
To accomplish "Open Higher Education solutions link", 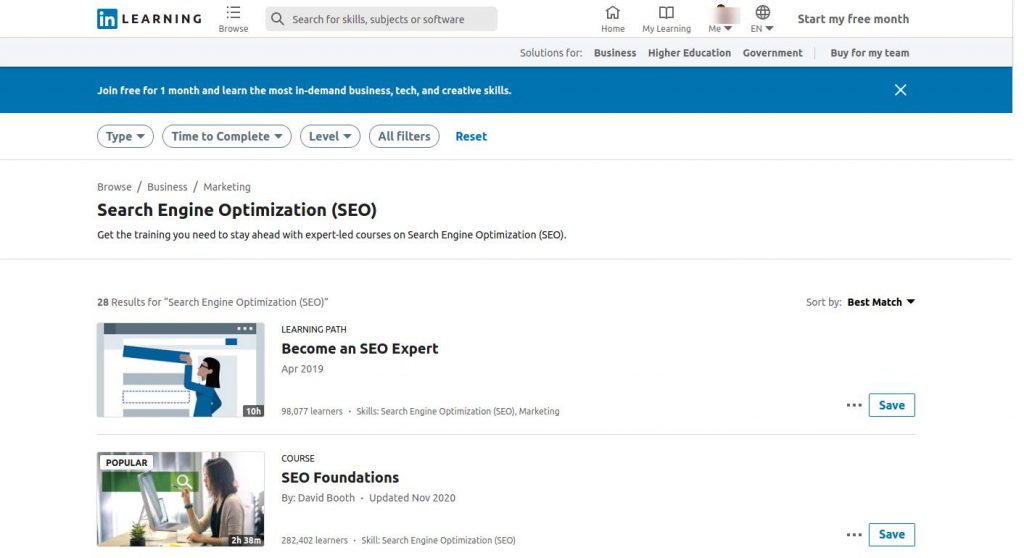I will click(x=689, y=53).
